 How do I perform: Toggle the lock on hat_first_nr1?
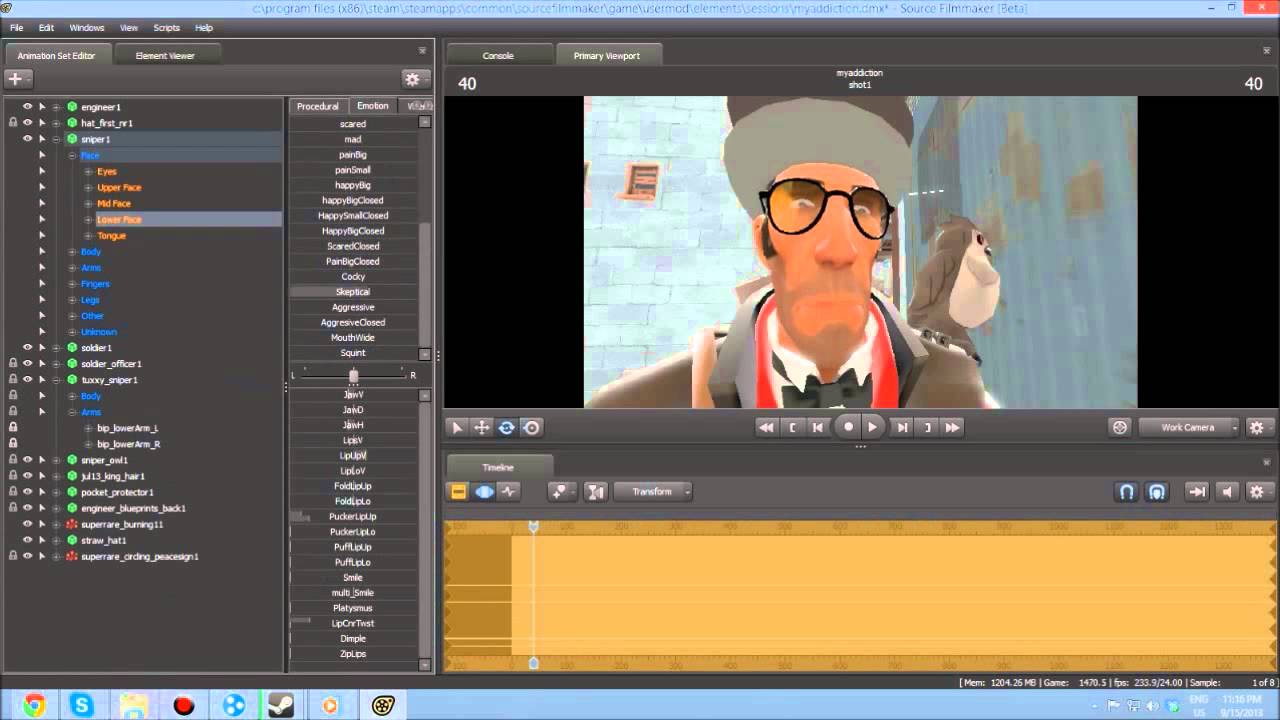point(13,123)
